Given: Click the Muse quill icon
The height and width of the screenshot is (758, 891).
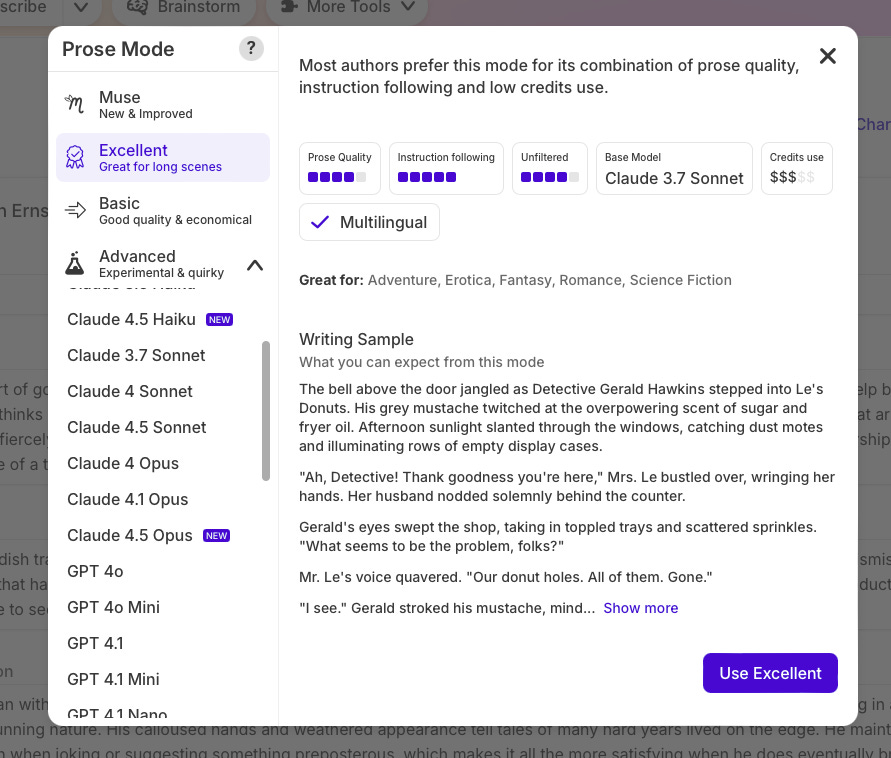Looking at the screenshot, I should pos(74,105).
